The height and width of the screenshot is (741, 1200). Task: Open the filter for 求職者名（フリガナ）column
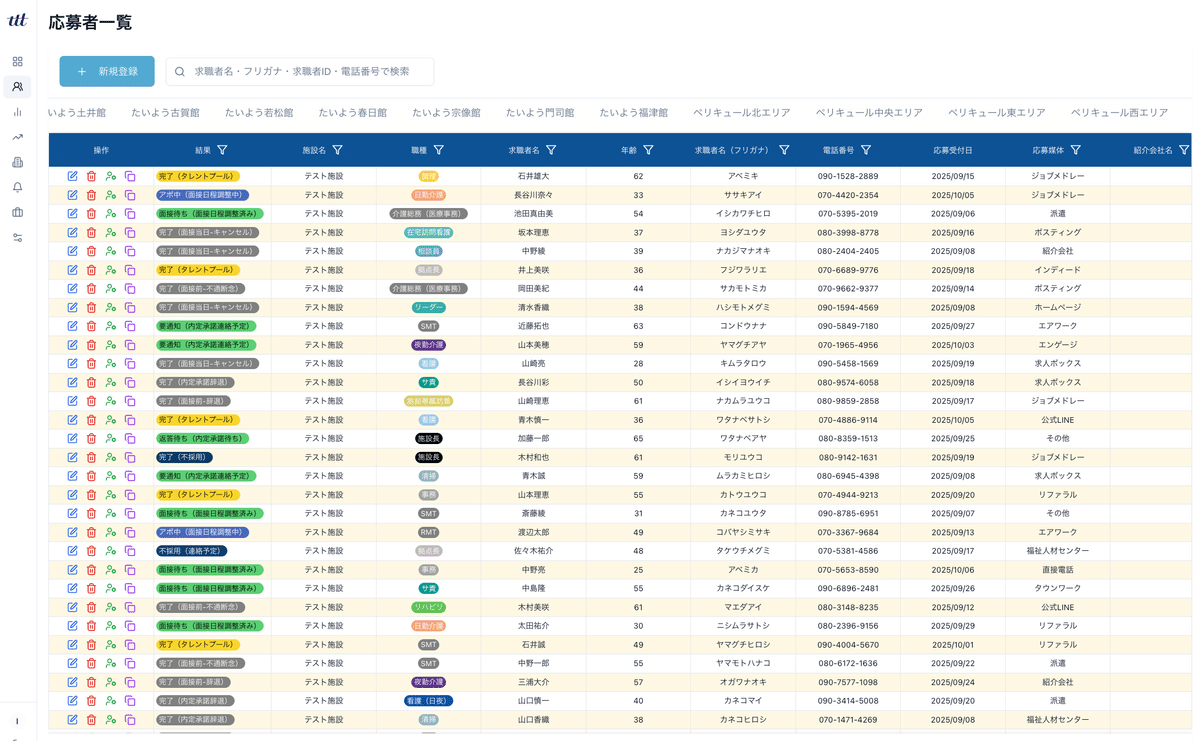(x=784, y=150)
